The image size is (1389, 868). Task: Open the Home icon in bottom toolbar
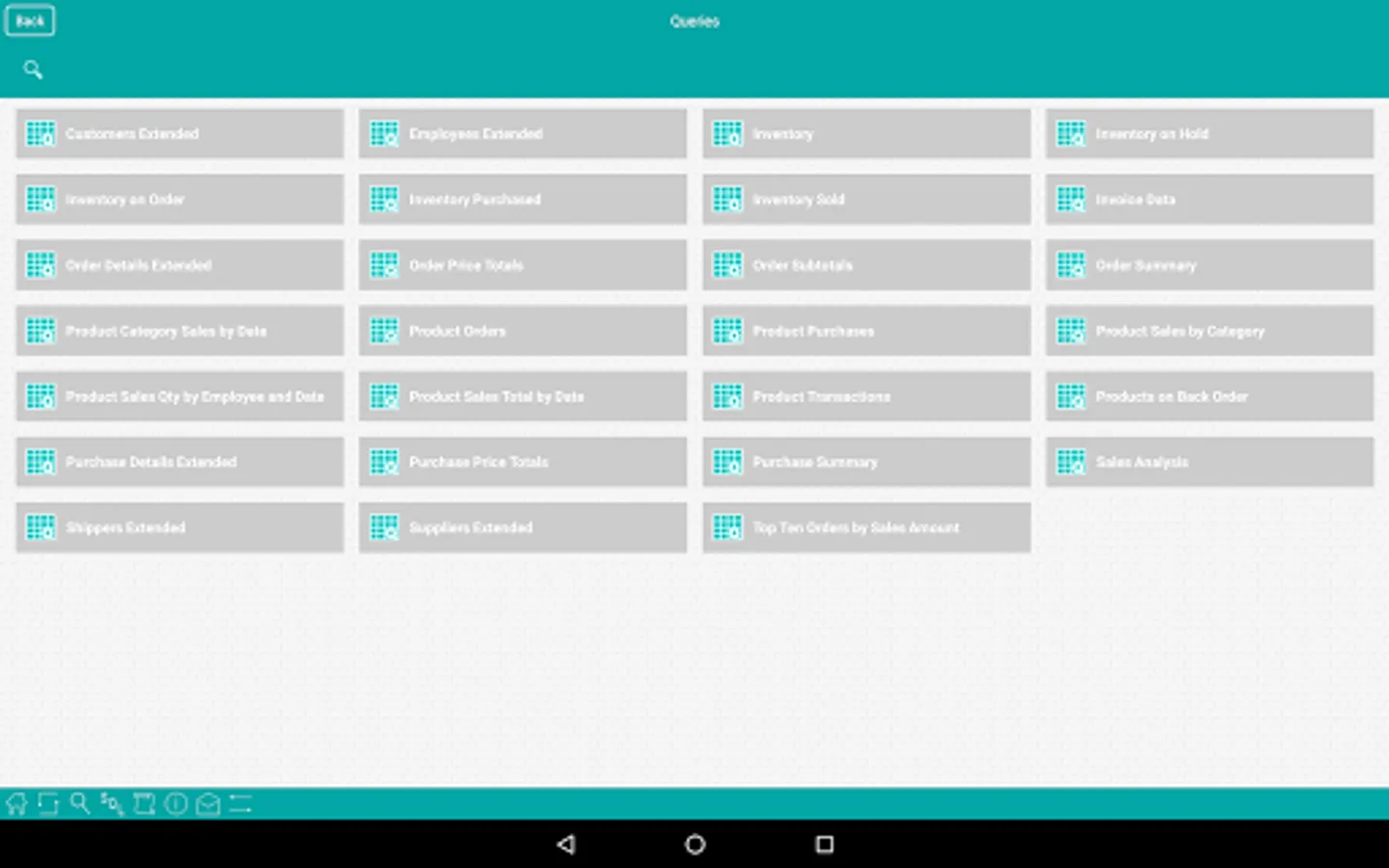(x=16, y=803)
